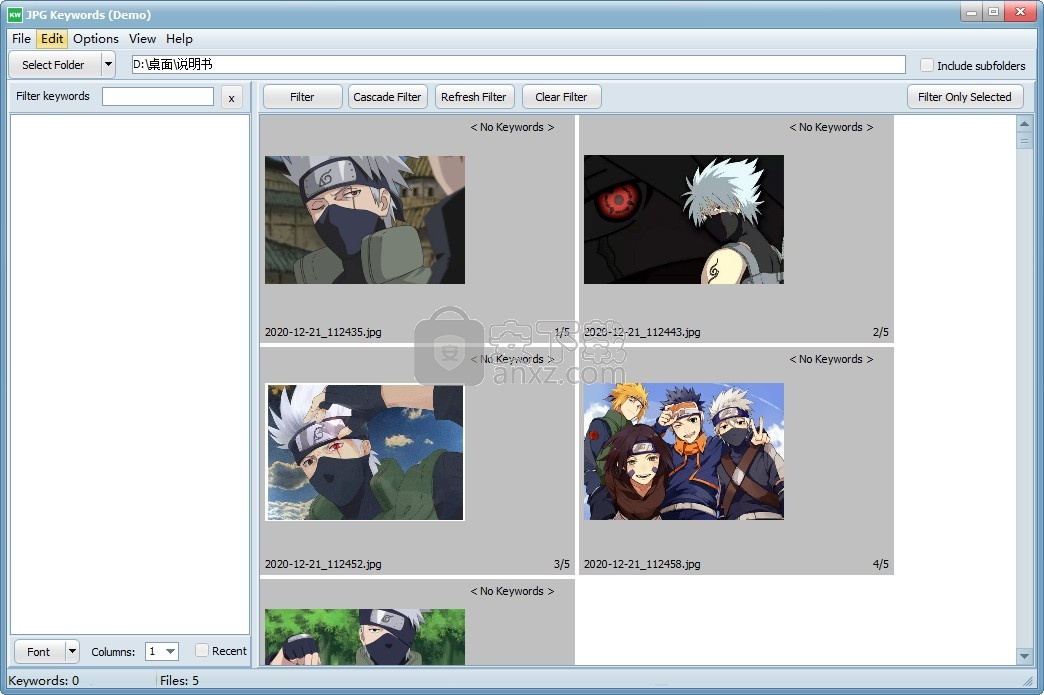1044x695 pixels.
Task: Clear filter keywords with x button
Action: (231, 98)
